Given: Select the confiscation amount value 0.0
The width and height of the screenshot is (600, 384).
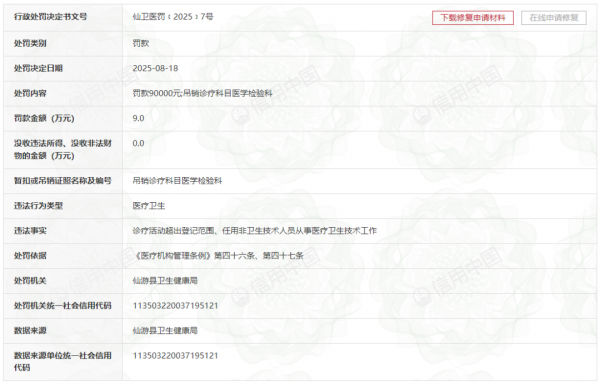Looking at the screenshot, I should (138, 143).
